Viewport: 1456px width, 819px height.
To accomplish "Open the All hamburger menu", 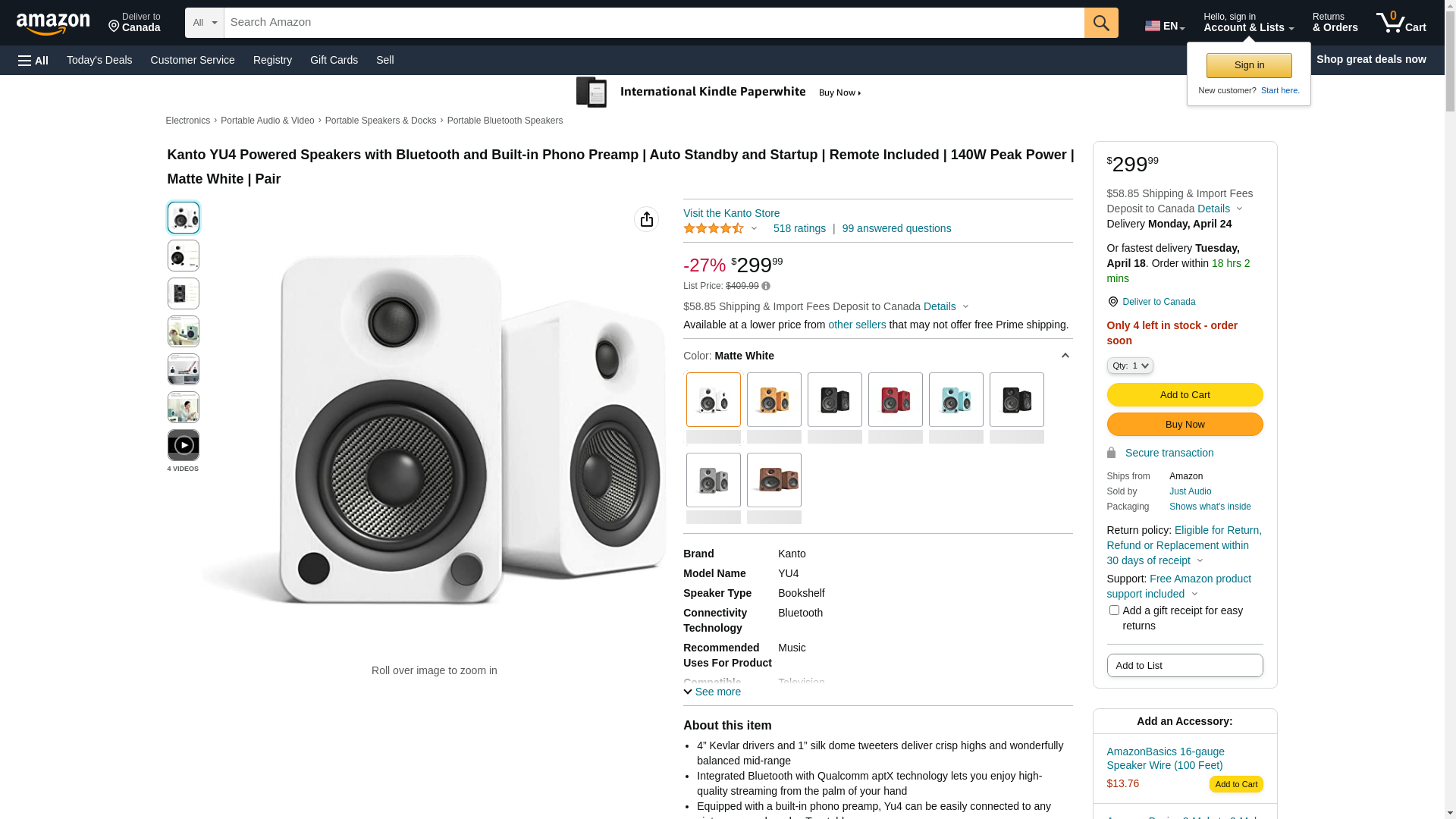I will tap(33, 60).
